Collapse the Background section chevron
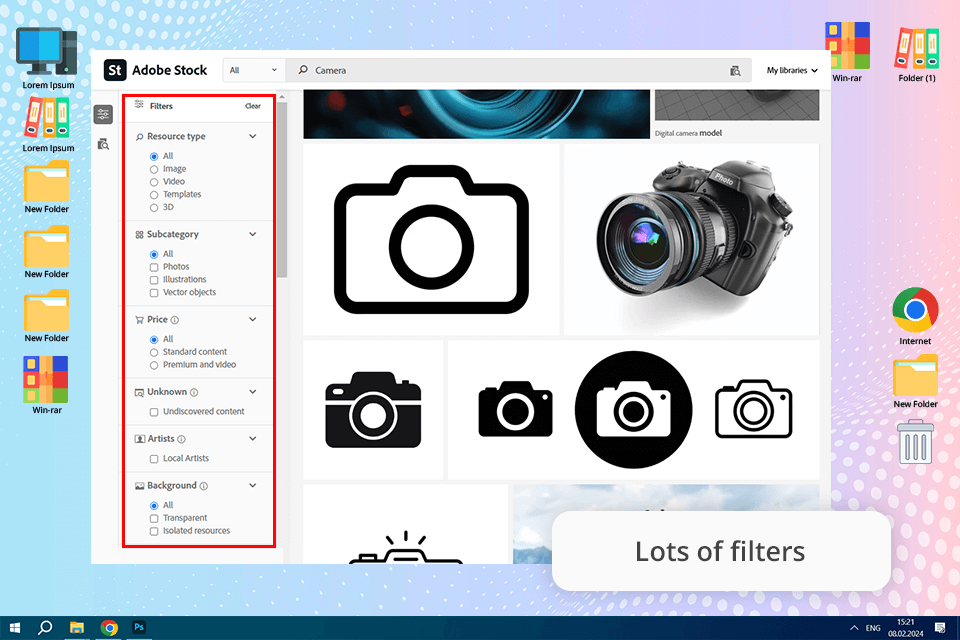 253,486
